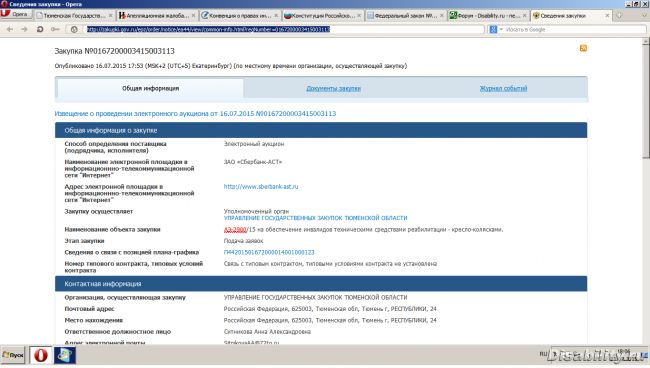This screenshot has width=650, height=368.
Task: Click the vertical page scrollbar
Action: click(x=646, y=191)
